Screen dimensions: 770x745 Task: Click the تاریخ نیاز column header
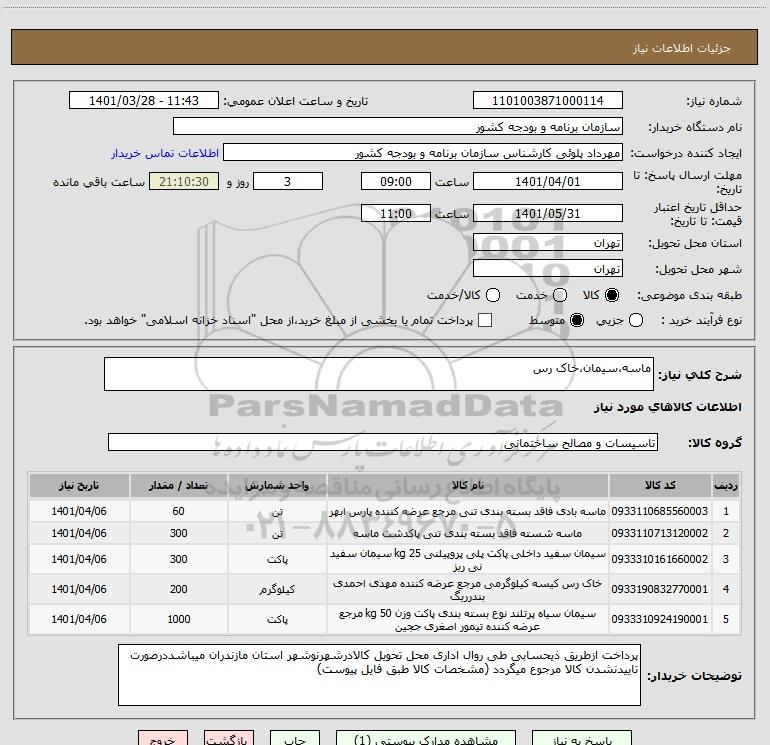tap(79, 485)
